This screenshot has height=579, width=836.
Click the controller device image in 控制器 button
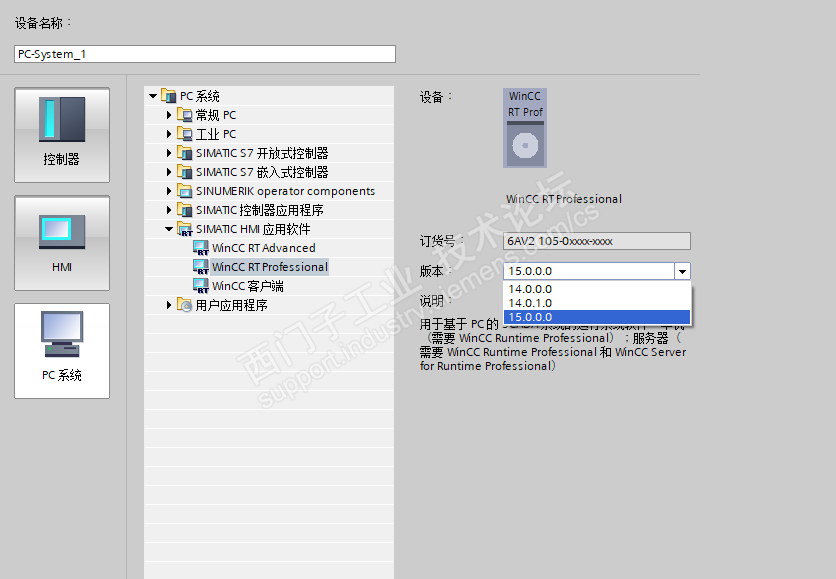click(x=62, y=119)
